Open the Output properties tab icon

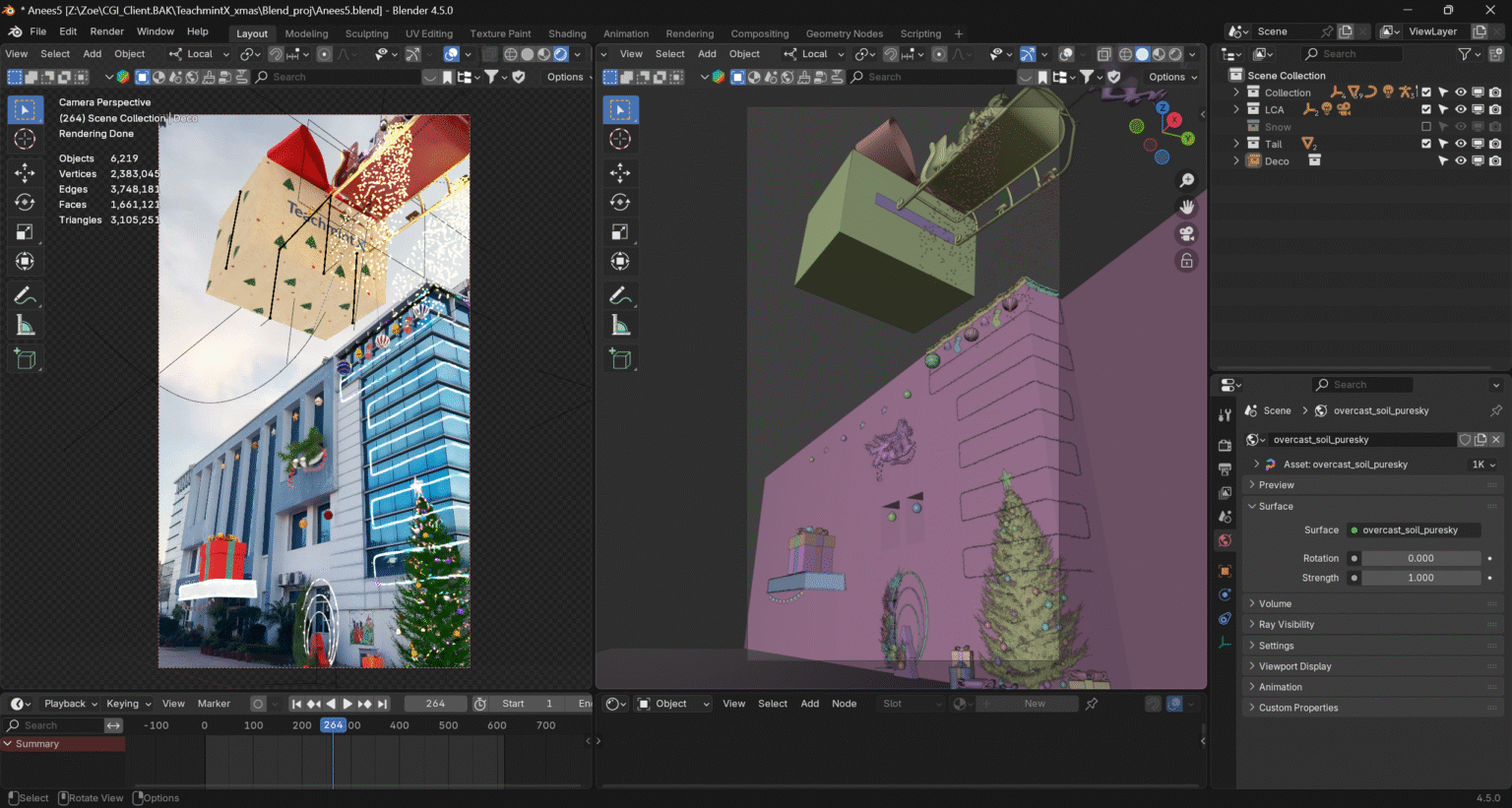(x=1225, y=469)
